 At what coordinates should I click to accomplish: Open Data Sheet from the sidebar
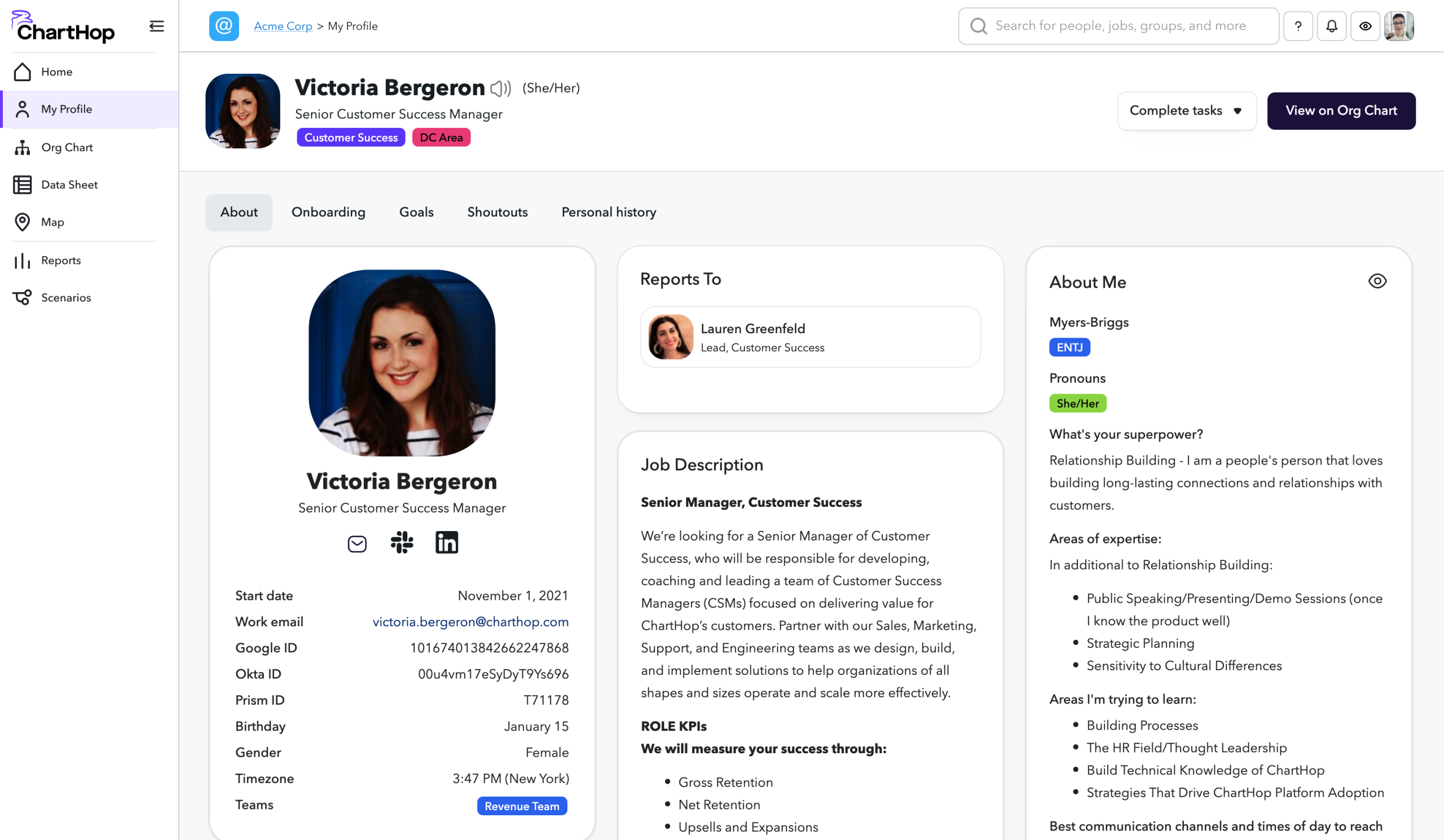[69, 185]
